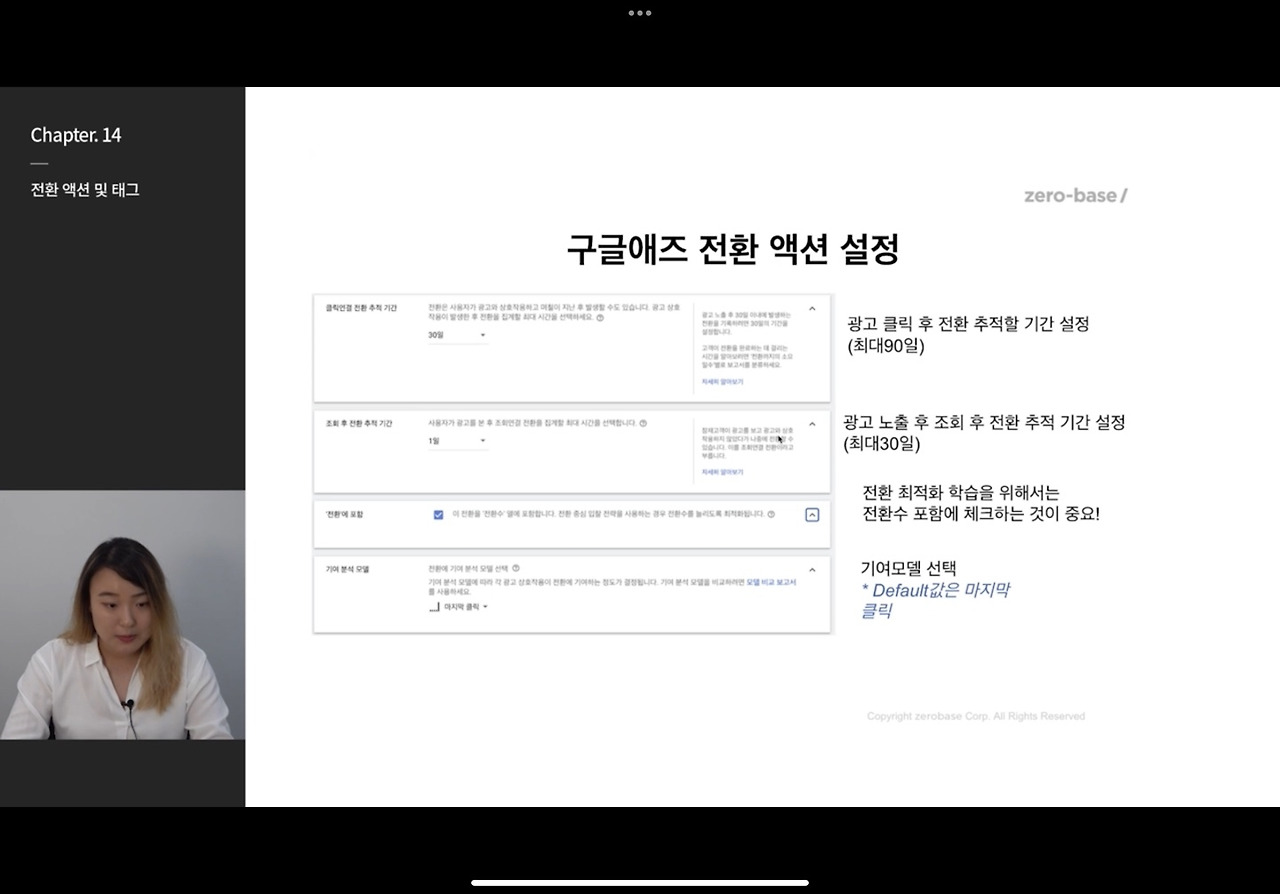Click the * Default값은 마지막 italic note
The image size is (1280, 894).
[935, 590]
